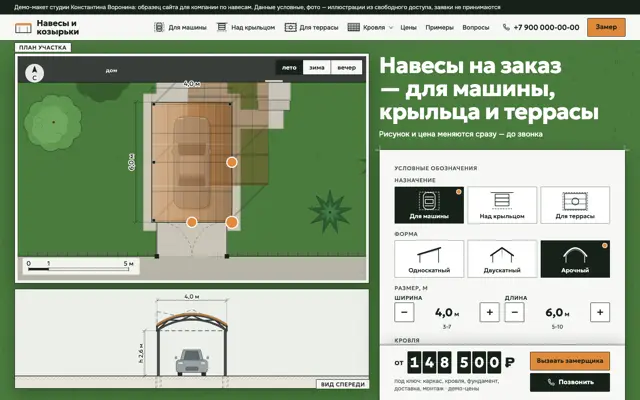This screenshot has height=400, width=640.
Task: Click the 'h 2,6 м' height label in front view
Action: 141,353
